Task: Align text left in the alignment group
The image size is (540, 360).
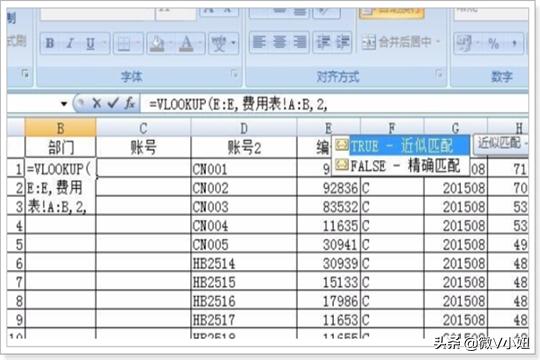Action: pyautogui.click(x=259, y=42)
